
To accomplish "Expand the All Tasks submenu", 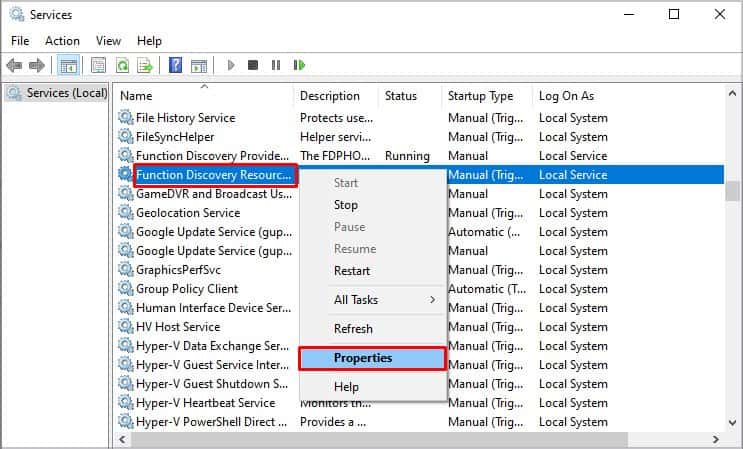I will tap(373, 300).
